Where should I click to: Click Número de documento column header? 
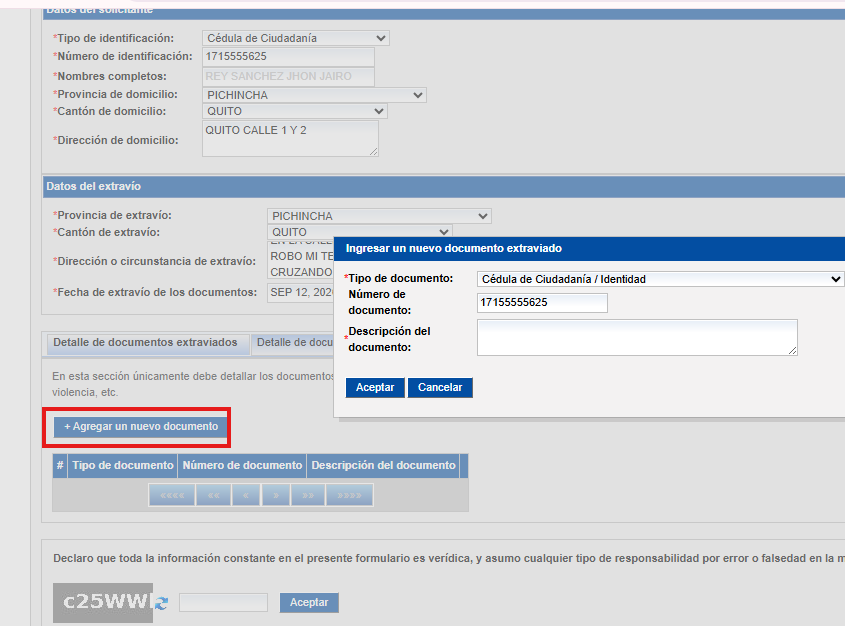[243, 465]
